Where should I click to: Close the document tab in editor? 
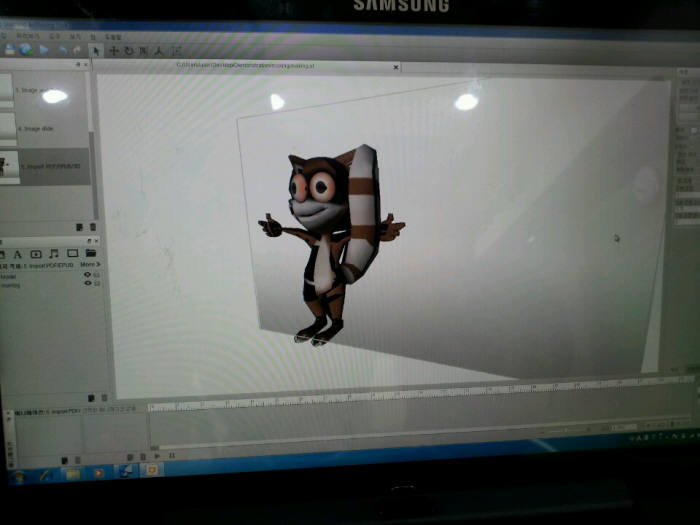[x=397, y=67]
